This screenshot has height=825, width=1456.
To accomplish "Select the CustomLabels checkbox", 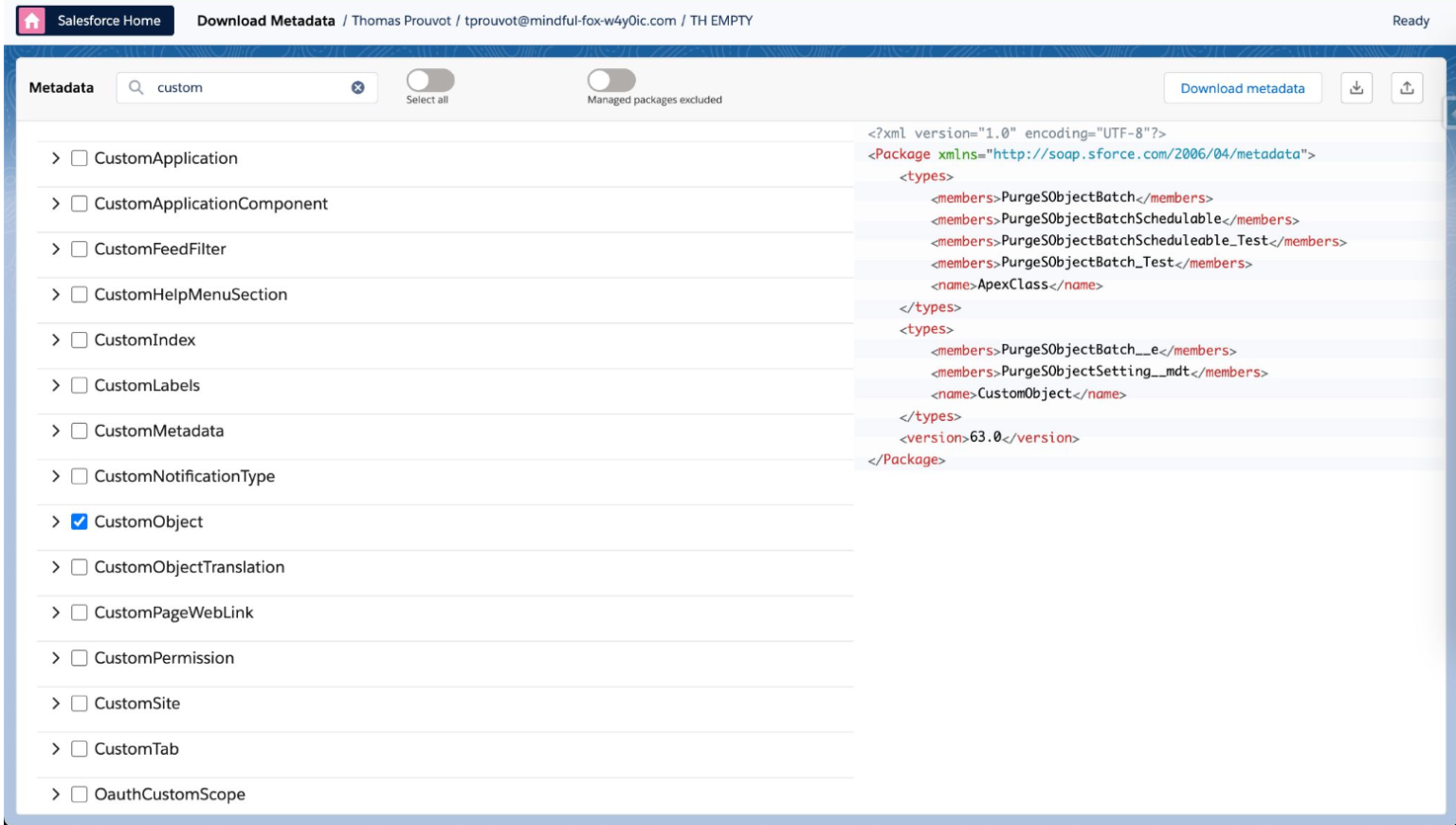I will (80, 386).
